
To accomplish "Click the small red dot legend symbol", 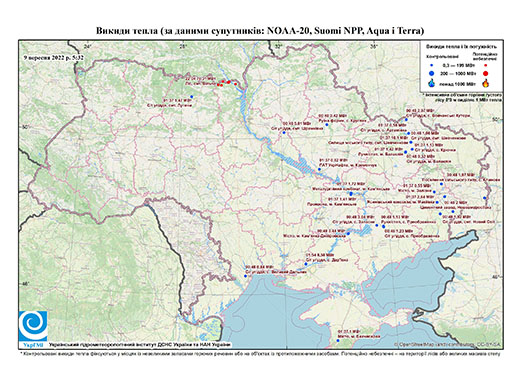I will click(486, 65).
